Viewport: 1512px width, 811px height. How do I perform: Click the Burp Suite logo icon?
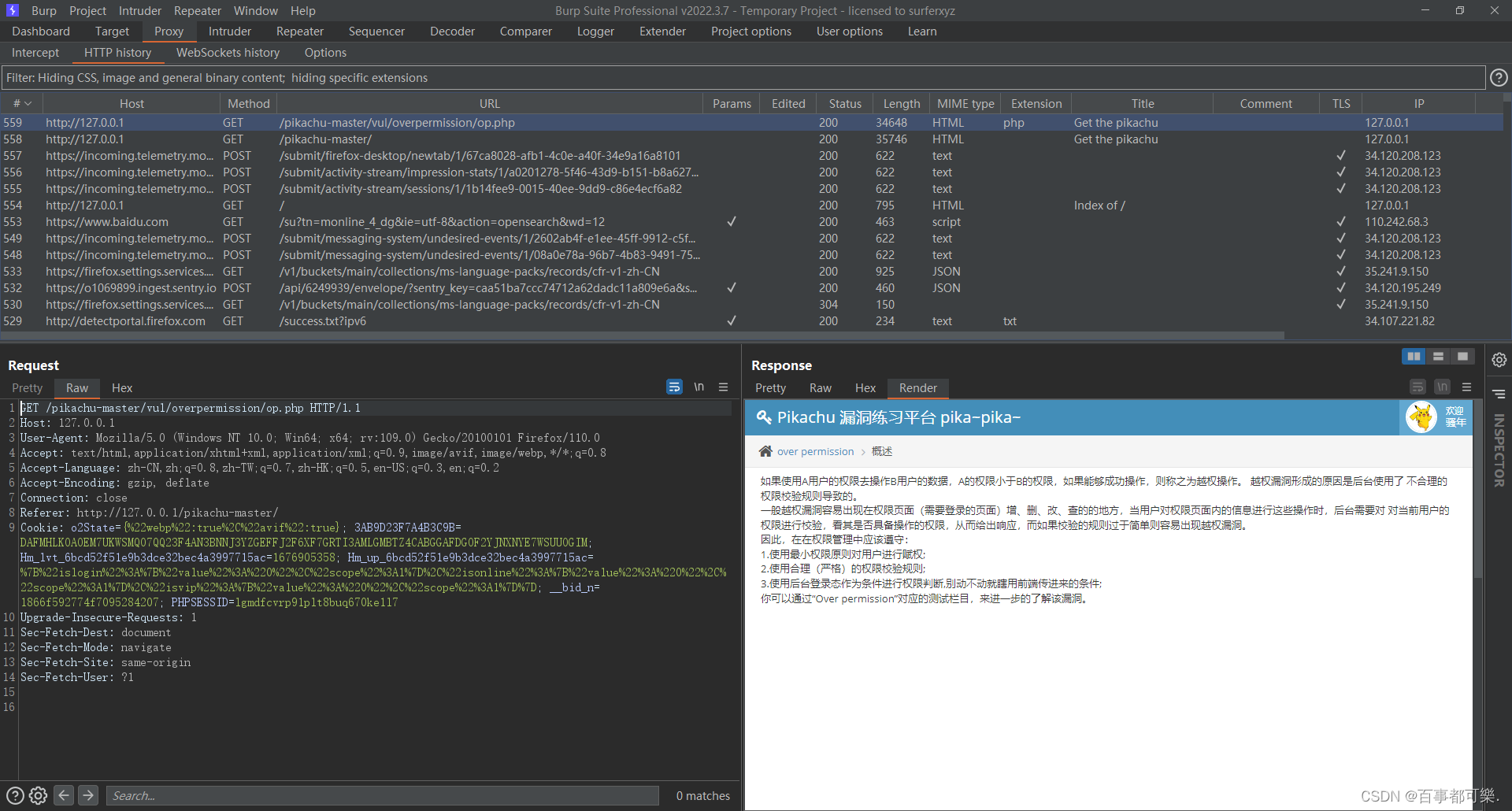point(13,10)
